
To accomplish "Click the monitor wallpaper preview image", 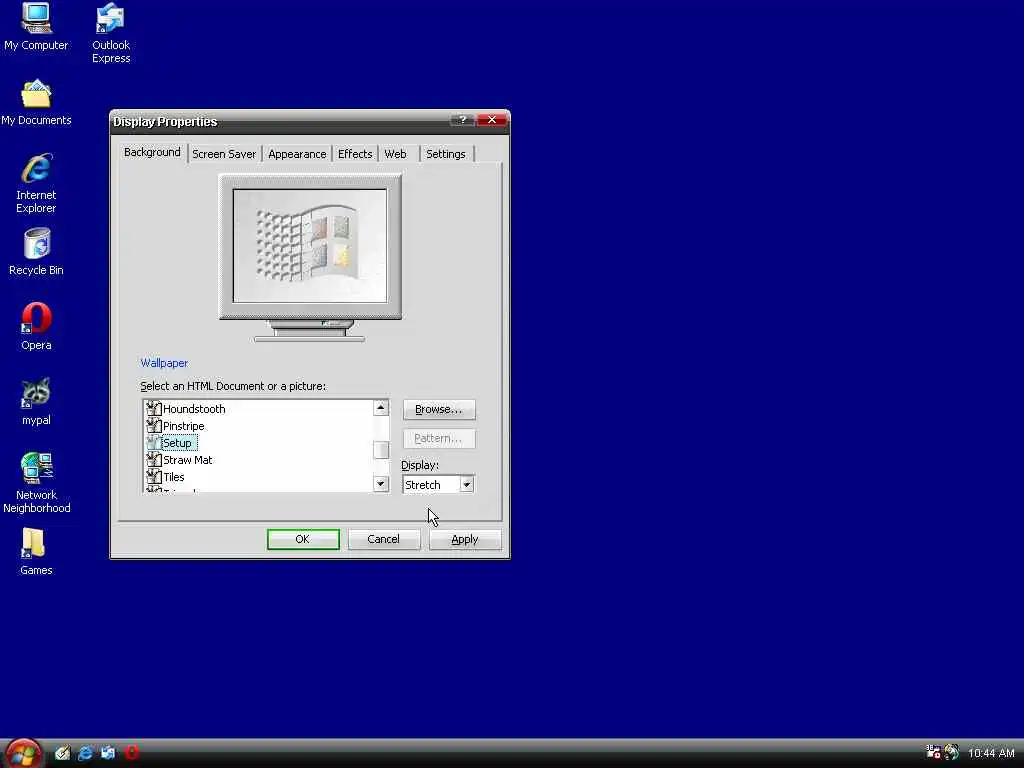I will [x=310, y=246].
